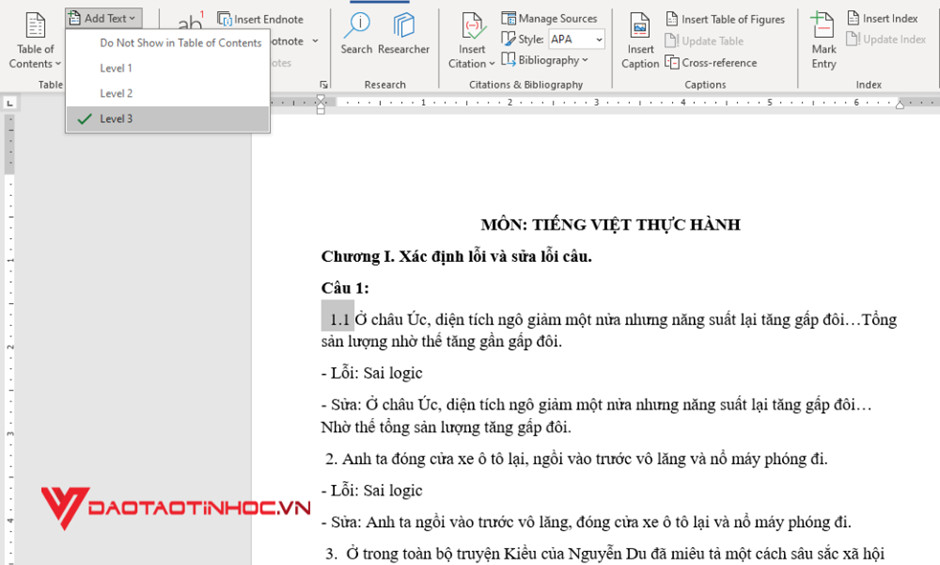The width and height of the screenshot is (940, 565).
Task: Open the Next Footnote dropdown arrow
Action: point(315,41)
